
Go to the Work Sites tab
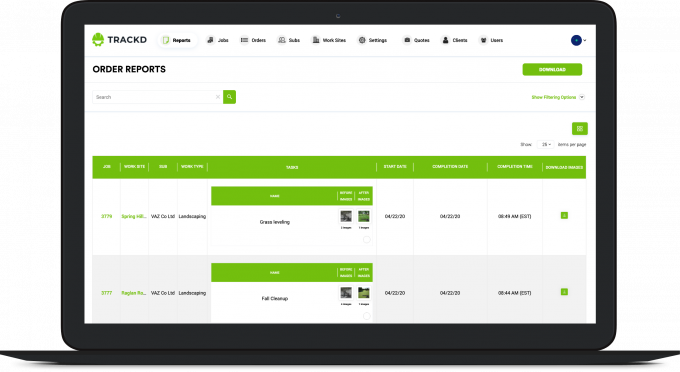tap(329, 40)
